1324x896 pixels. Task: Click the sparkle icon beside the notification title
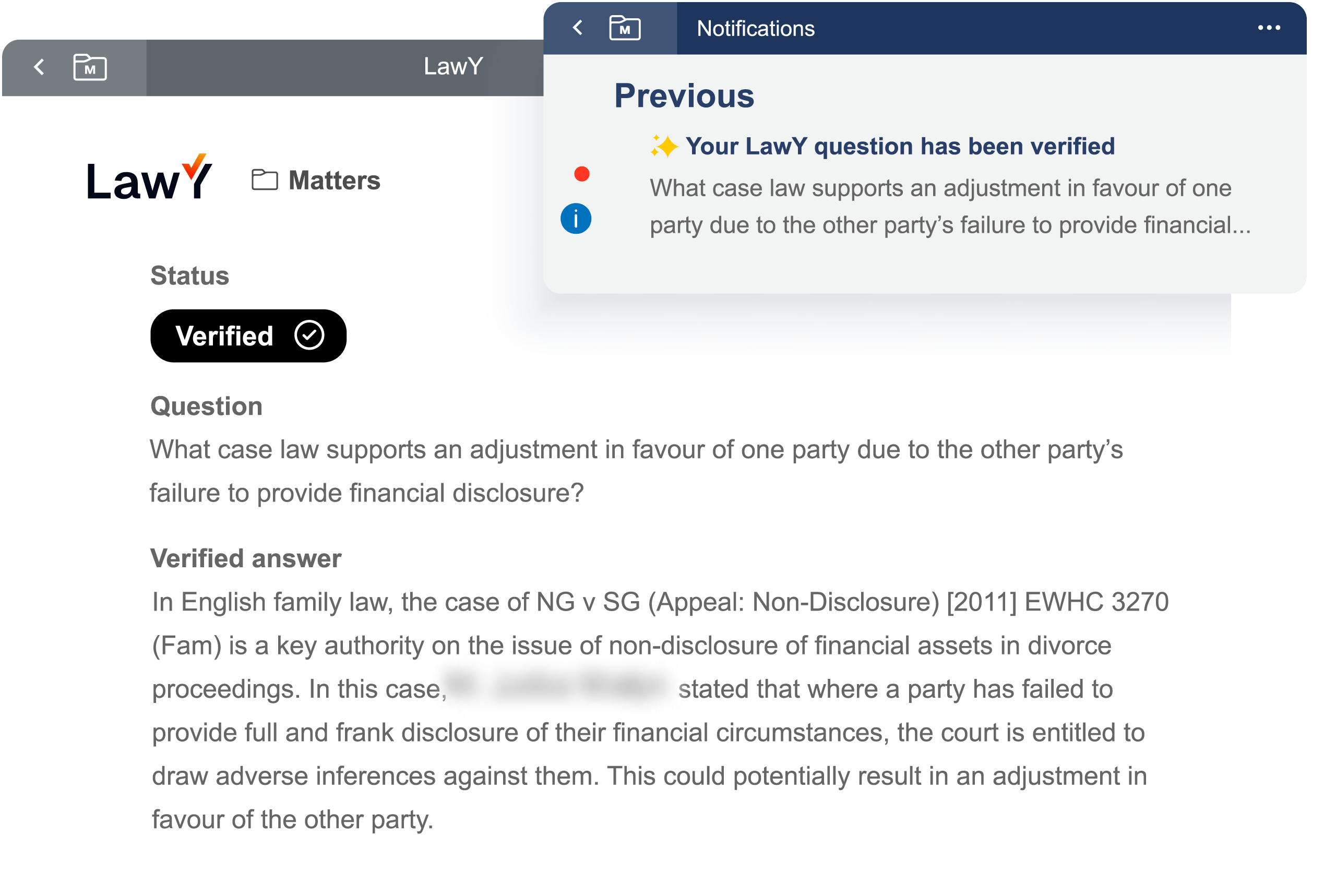tap(664, 147)
